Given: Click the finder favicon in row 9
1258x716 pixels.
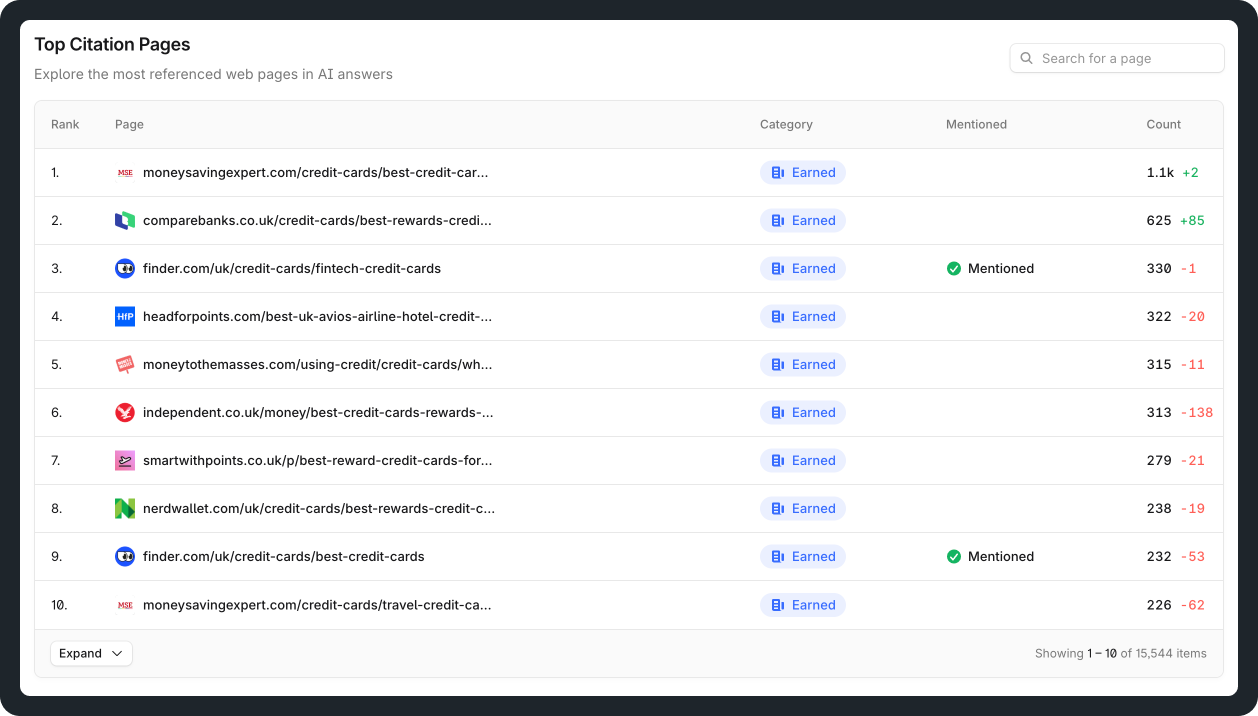Looking at the screenshot, I should pos(125,557).
